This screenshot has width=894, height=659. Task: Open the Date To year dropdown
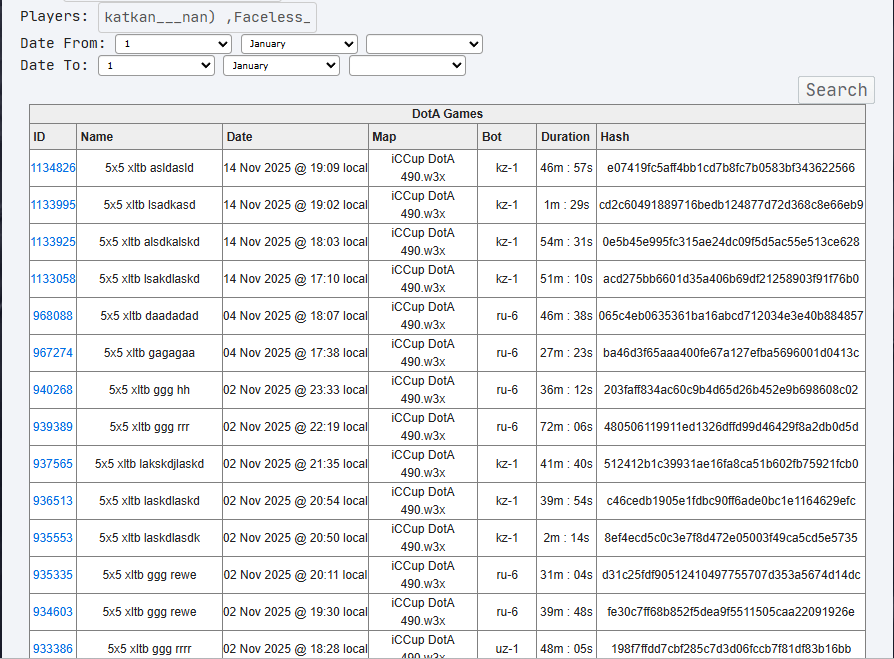point(407,66)
